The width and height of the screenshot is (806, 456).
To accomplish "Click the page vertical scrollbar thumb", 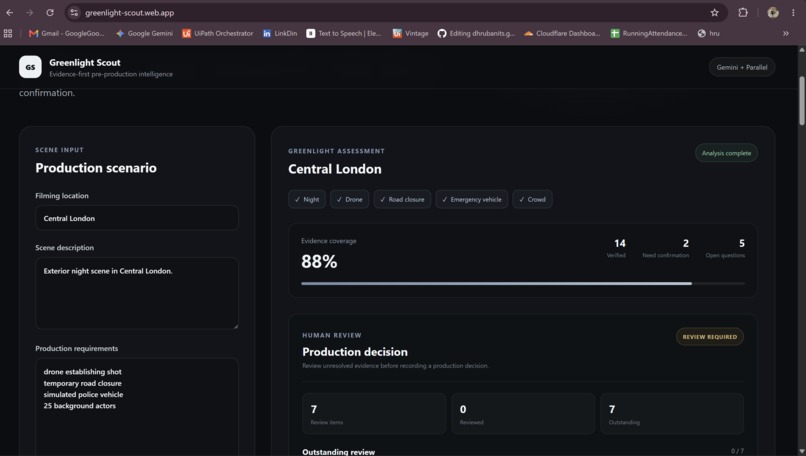I will click(x=801, y=101).
